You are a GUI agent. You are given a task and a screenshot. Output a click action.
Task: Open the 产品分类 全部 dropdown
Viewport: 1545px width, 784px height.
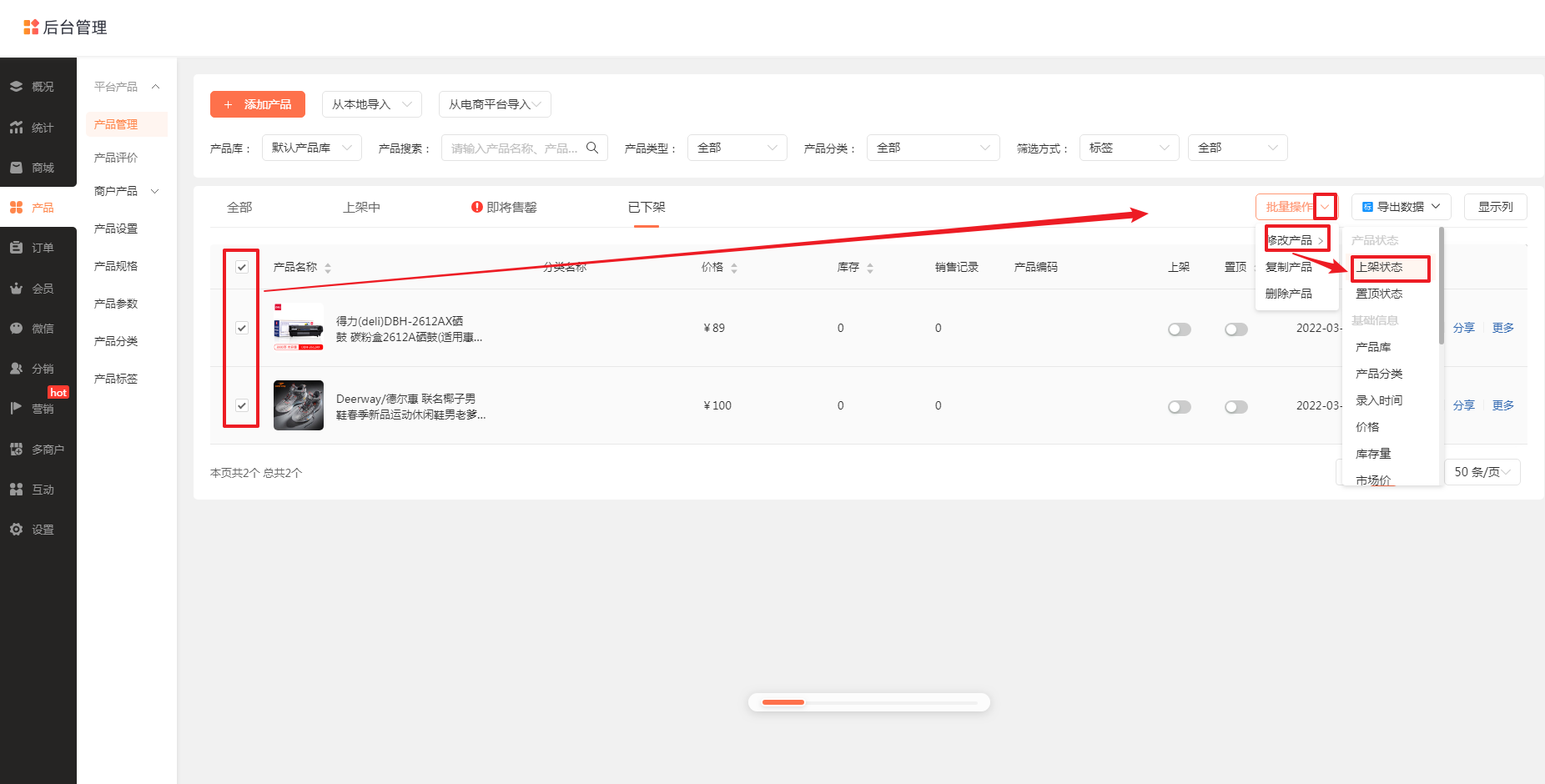click(x=934, y=148)
